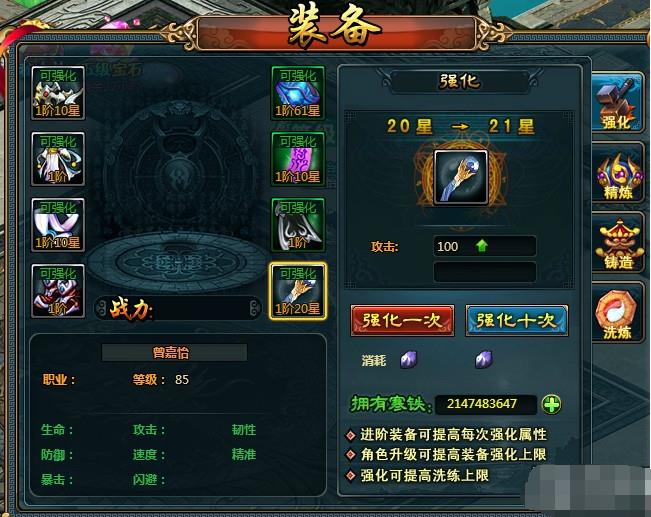
Task: Select the staff weapon slot 1阶20星
Action: coord(298,291)
